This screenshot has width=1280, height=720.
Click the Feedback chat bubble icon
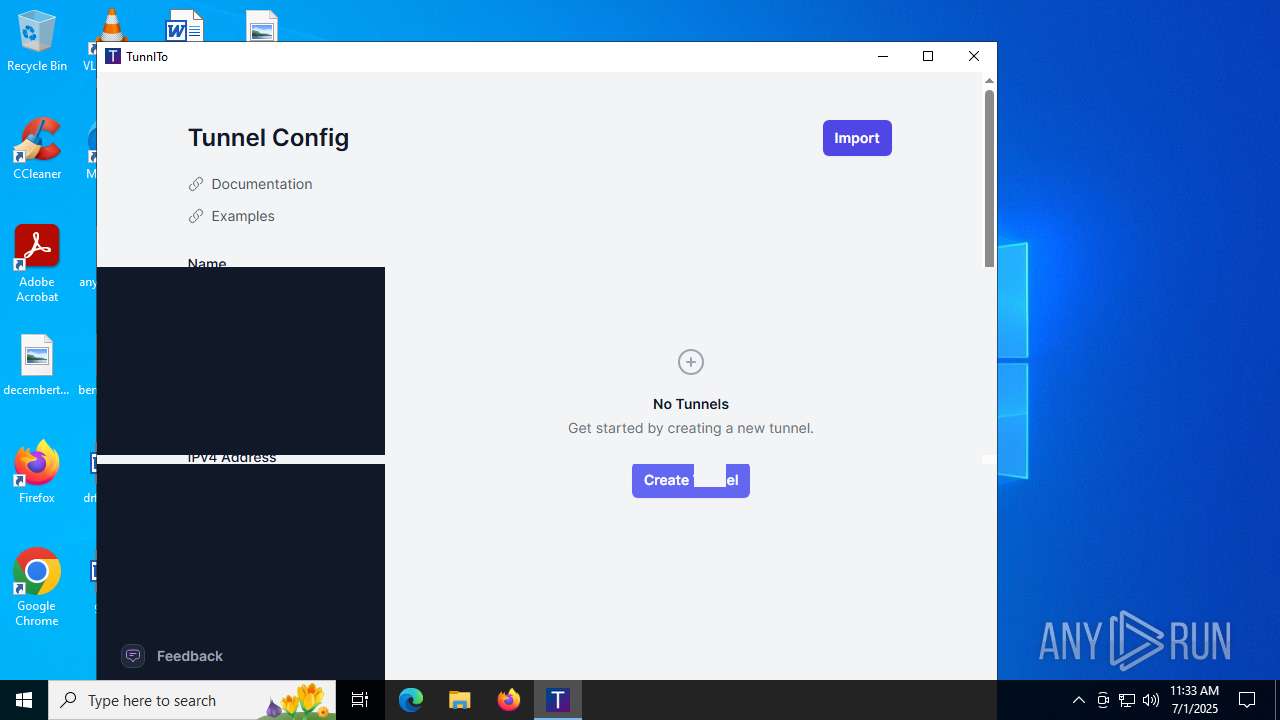point(133,656)
